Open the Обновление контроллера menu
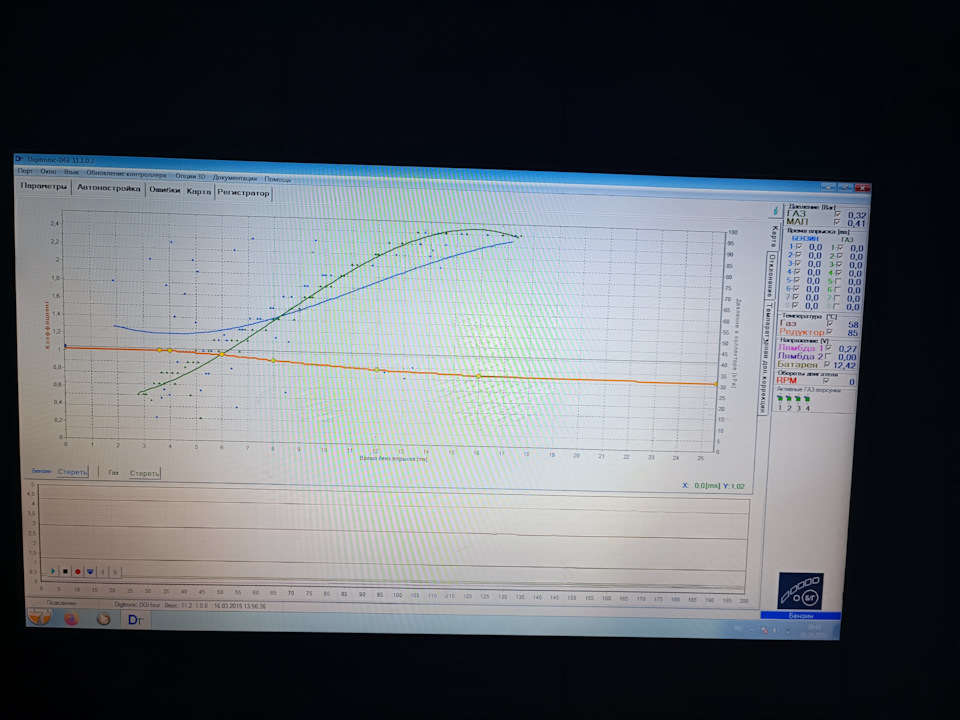Viewport: 960px width, 720px height. tap(126, 174)
